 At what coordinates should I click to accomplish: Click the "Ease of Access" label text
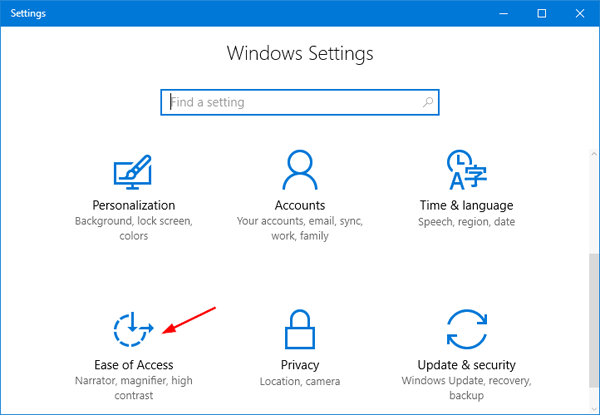coord(133,365)
